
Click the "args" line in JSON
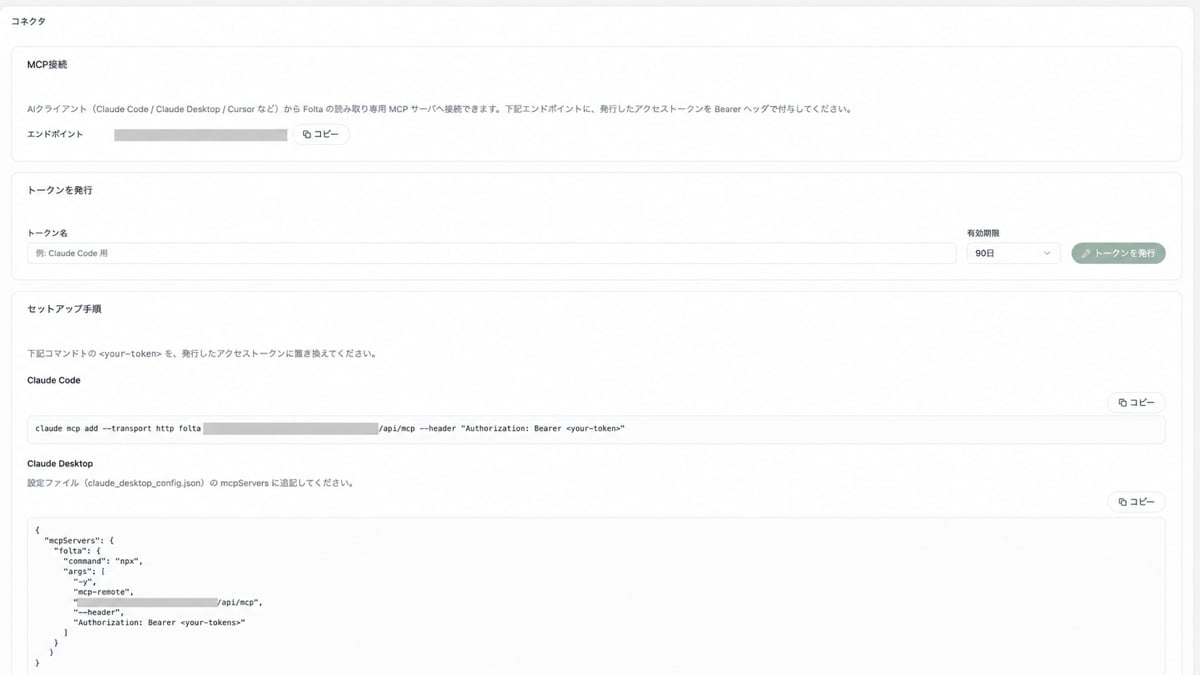tap(85, 571)
